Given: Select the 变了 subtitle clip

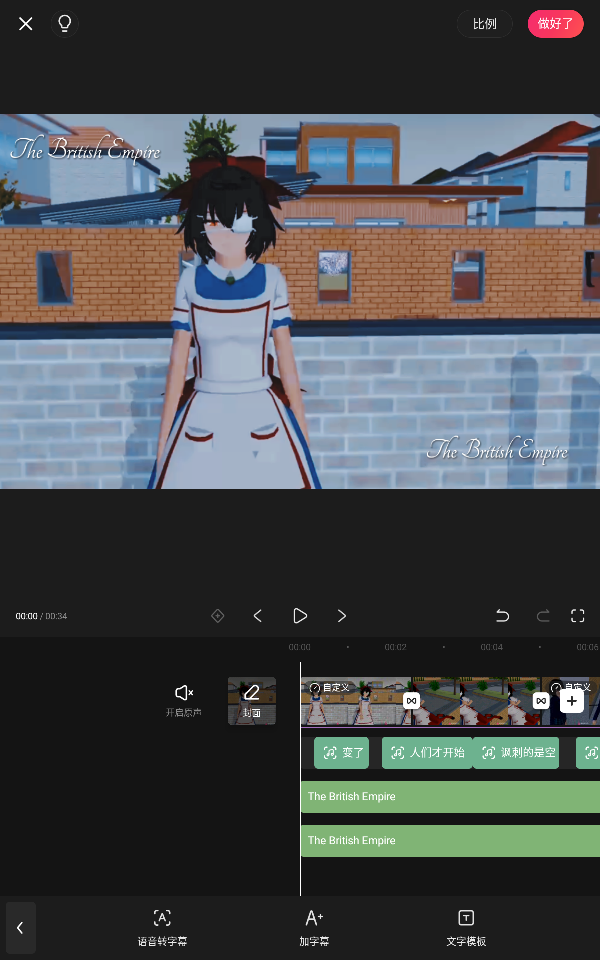Looking at the screenshot, I should tap(342, 752).
